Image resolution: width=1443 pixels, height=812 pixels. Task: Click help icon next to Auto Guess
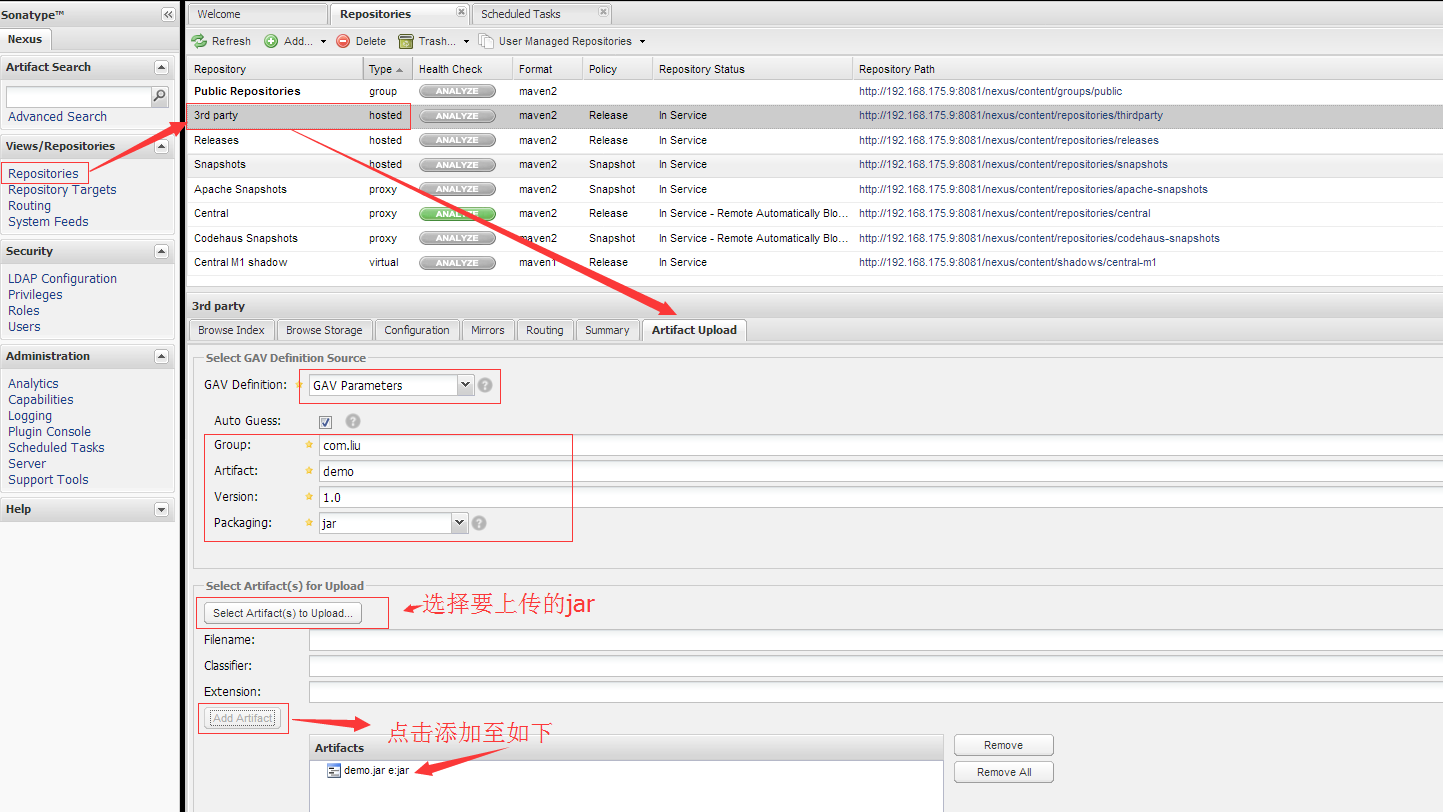tap(352, 421)
